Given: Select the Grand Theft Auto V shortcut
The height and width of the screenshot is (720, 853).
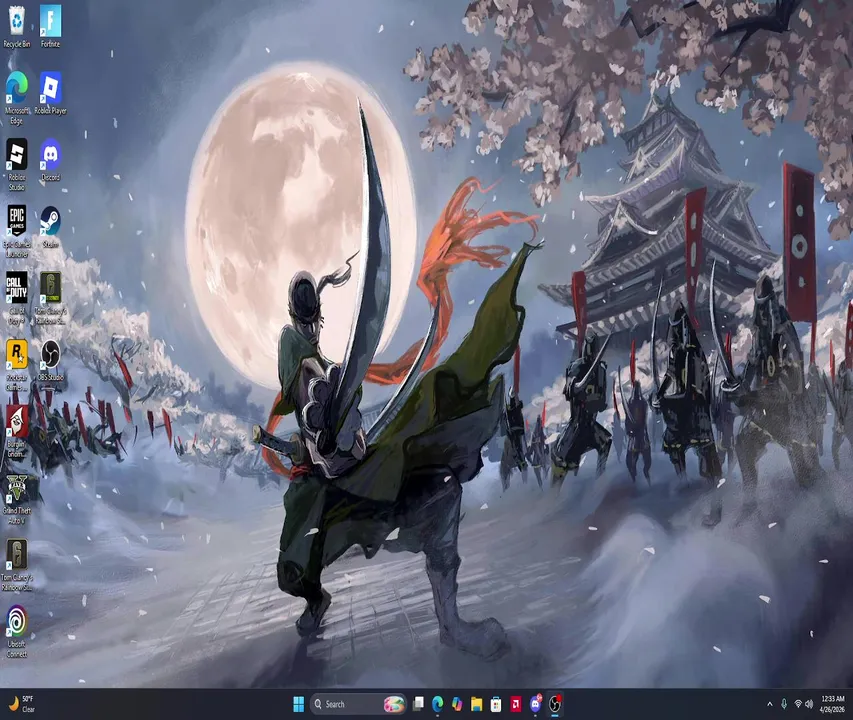Looking at the screenshot, I should coord(17,499).
